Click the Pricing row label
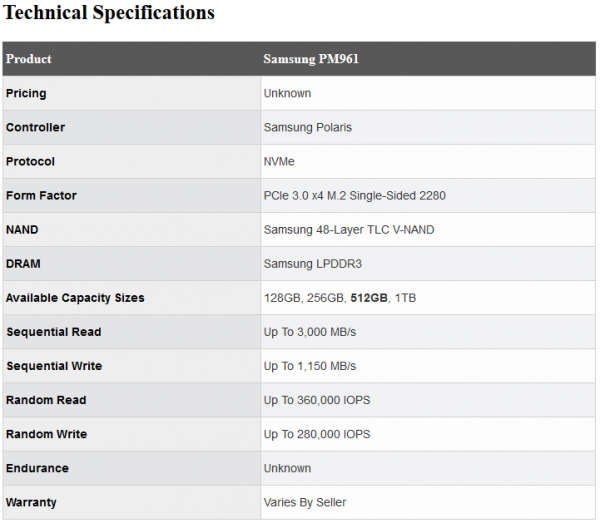This screenshot has width=600, height=523. pos(26,93)
